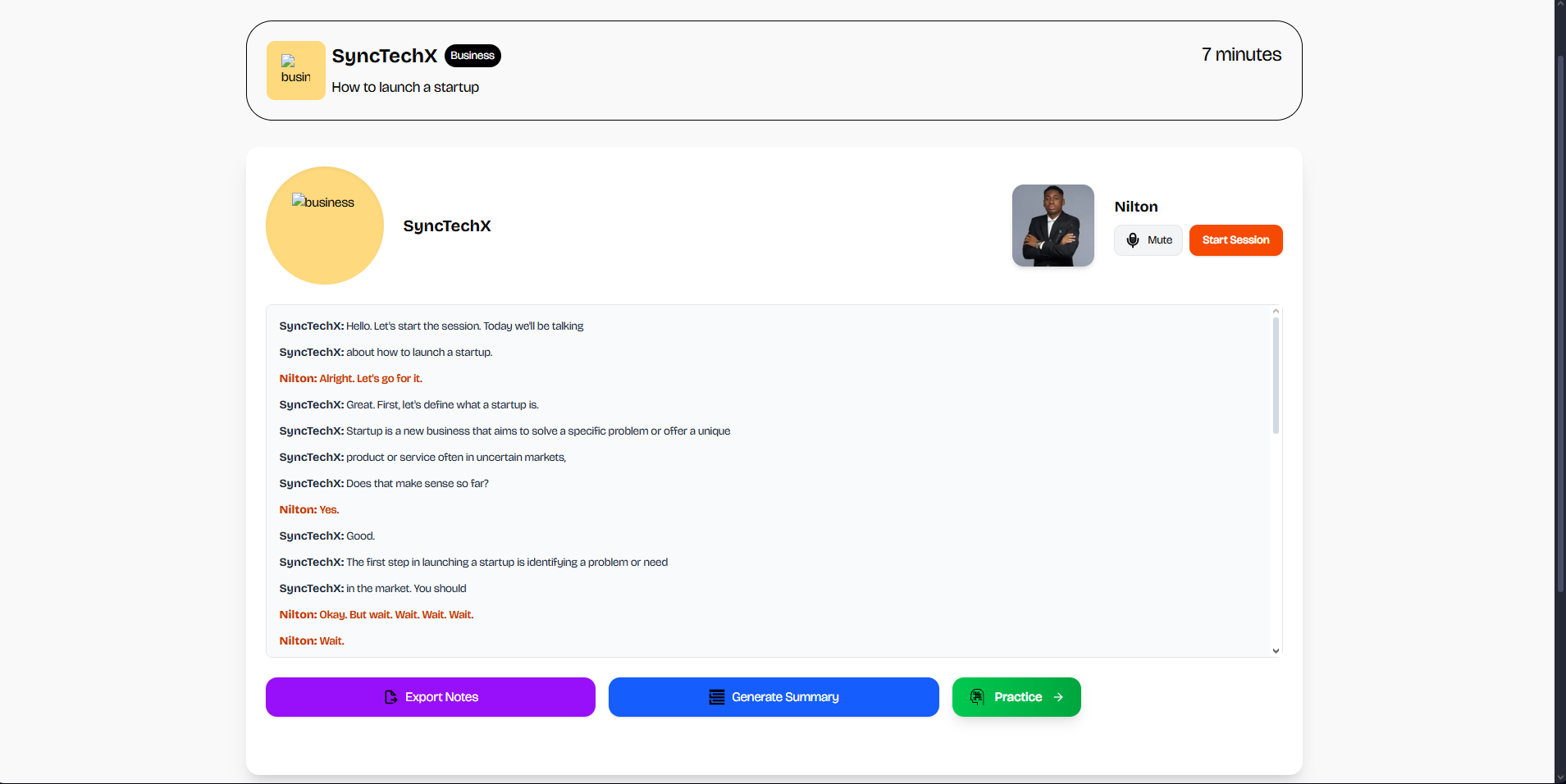
Task: Open Nilton's profile photo
Action: (1052, 226)
